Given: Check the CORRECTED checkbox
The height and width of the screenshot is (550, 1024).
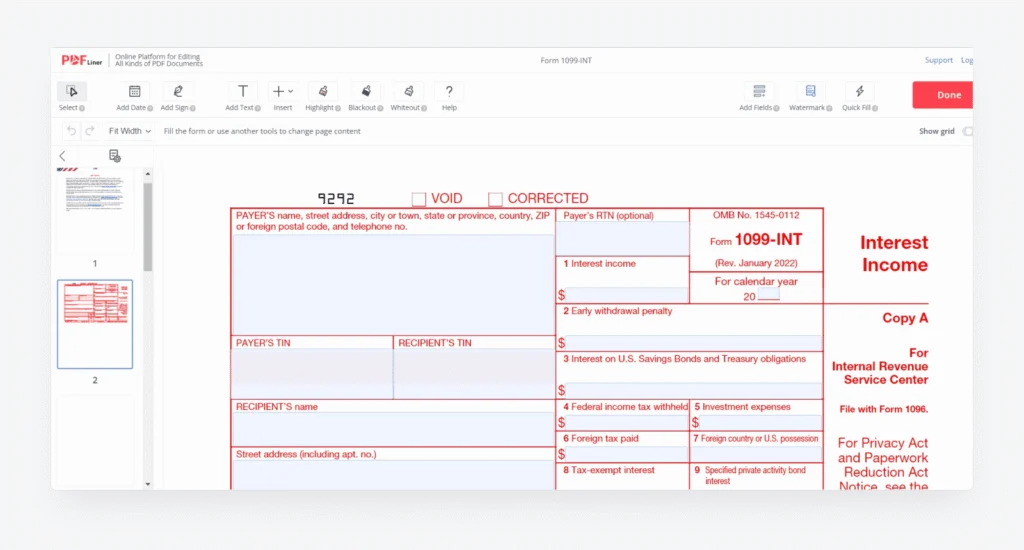Looking at the screenshot, I should [495, 199].
